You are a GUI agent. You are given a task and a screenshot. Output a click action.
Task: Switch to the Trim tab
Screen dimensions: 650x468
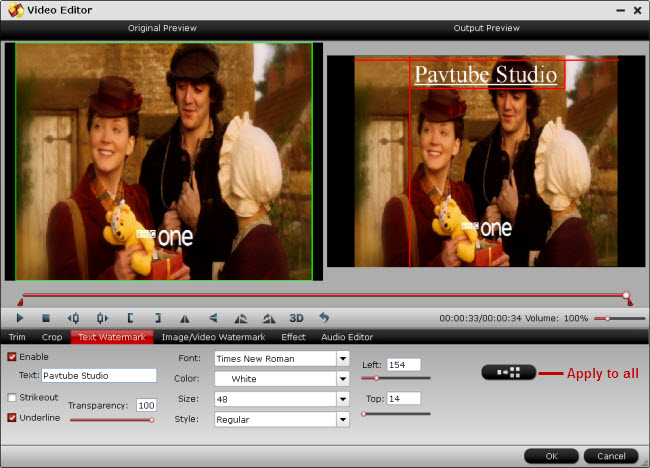coord(17,337)
